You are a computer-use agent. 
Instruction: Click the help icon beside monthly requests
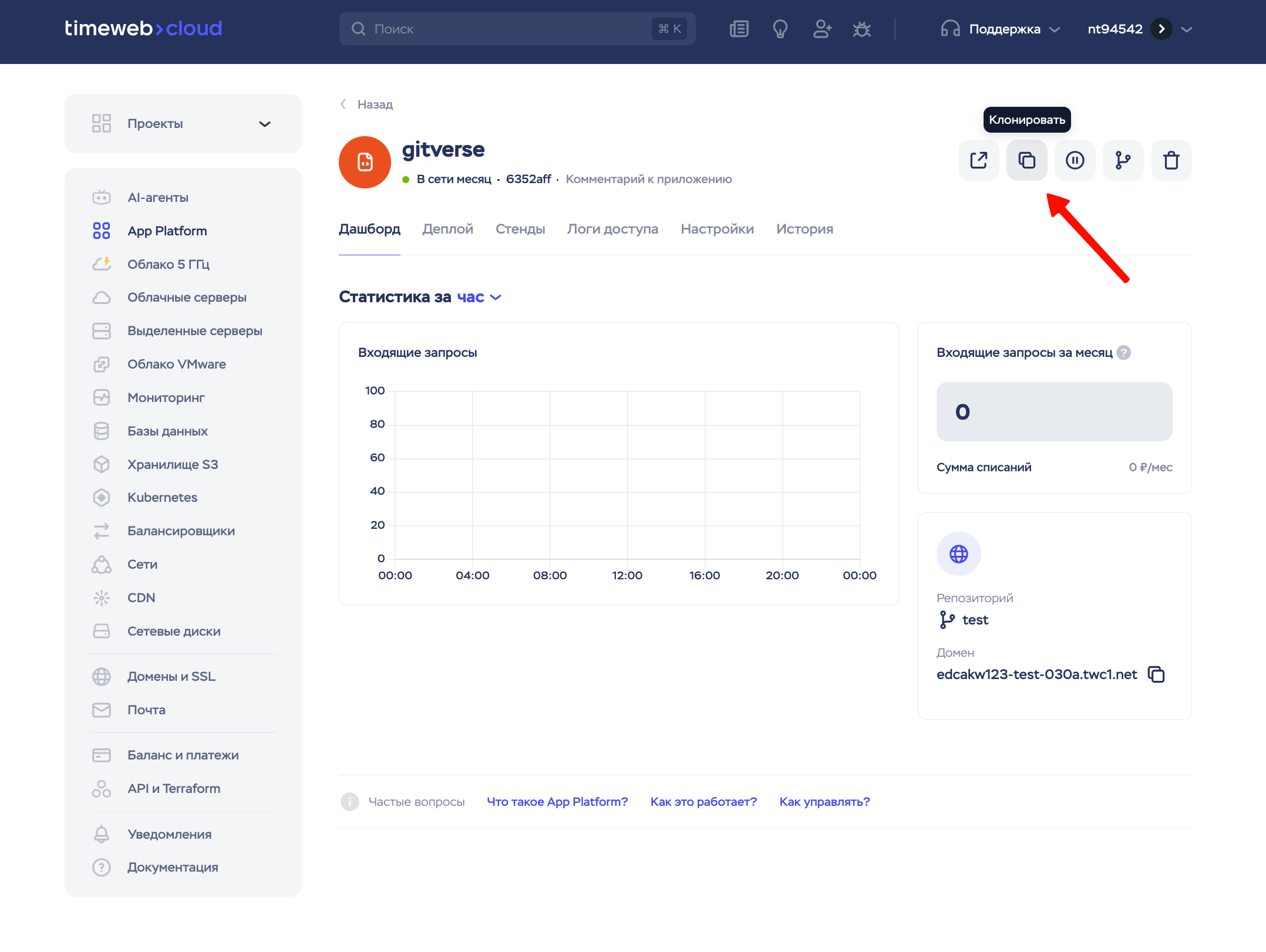pyautogui.click(x=1123, y=353)
